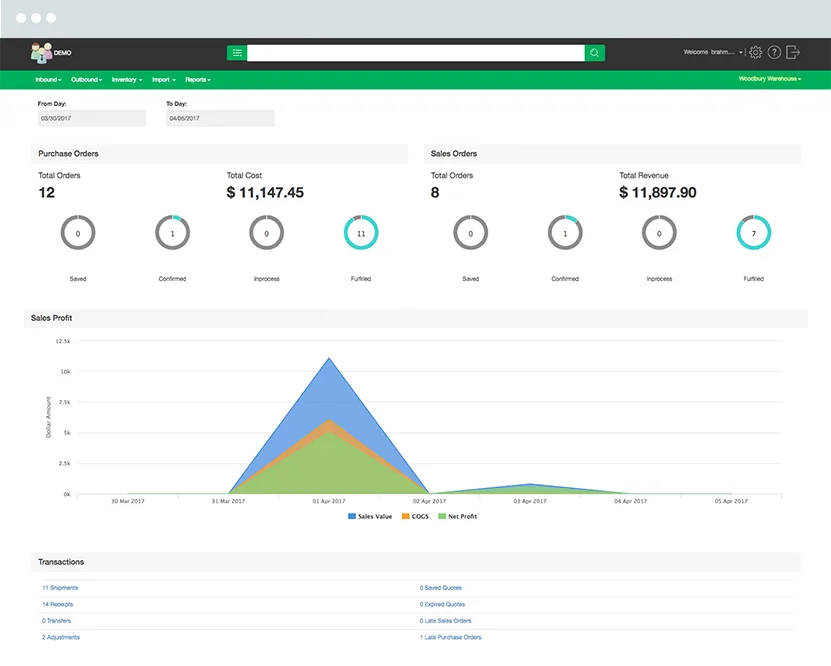The height and width of the screenshot is (666, 831).
Task: Open the 0 Late Sales Orders link
Action: [445, 620]
